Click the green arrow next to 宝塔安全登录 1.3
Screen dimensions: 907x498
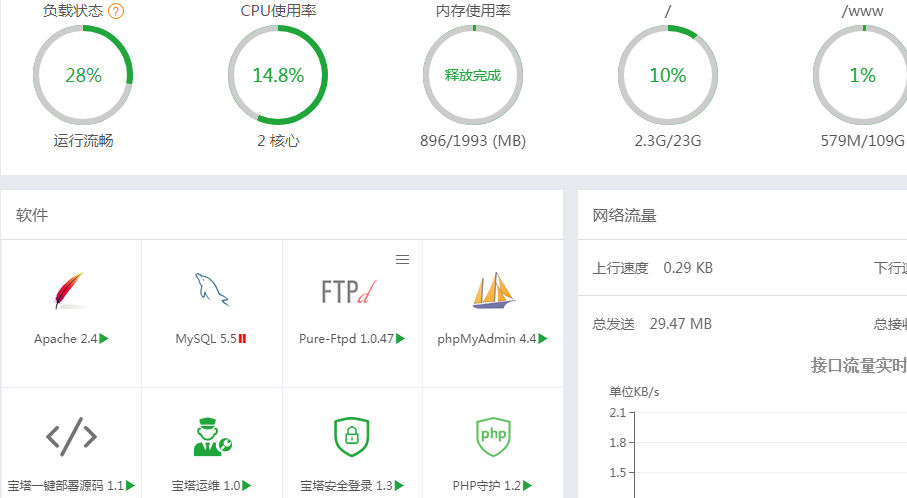399,486
